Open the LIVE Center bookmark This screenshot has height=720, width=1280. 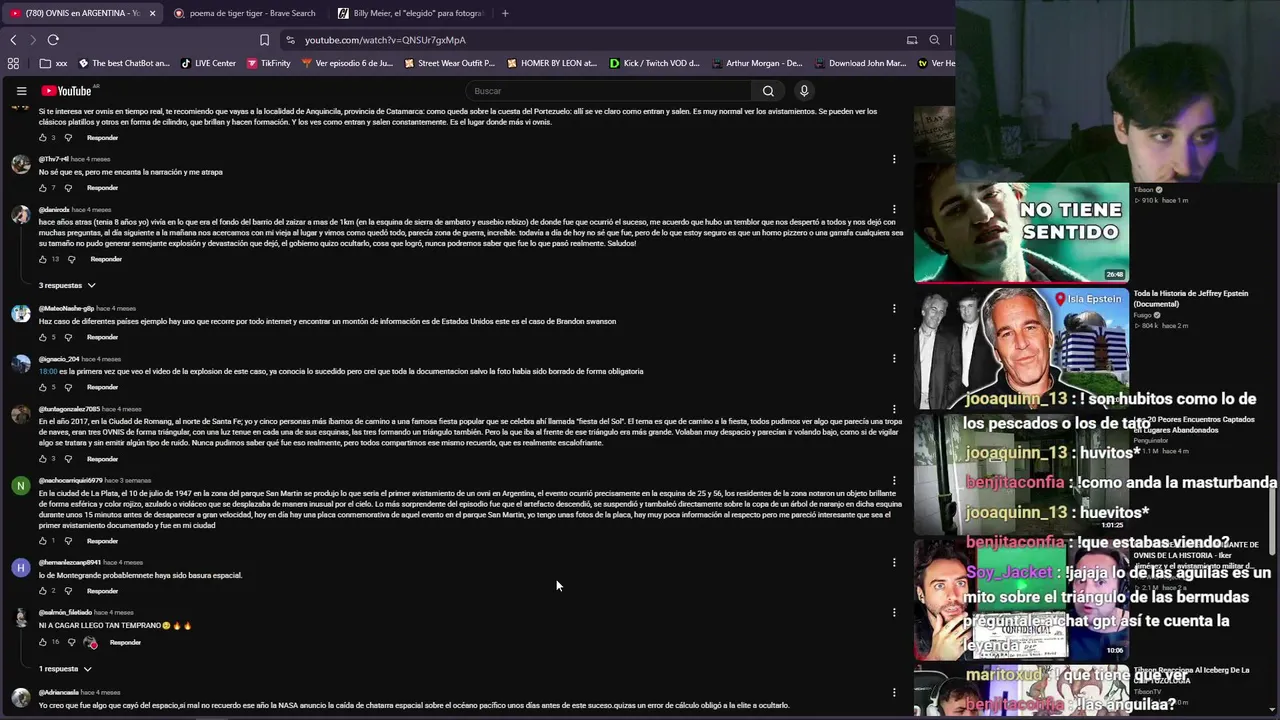pos(208,63)
